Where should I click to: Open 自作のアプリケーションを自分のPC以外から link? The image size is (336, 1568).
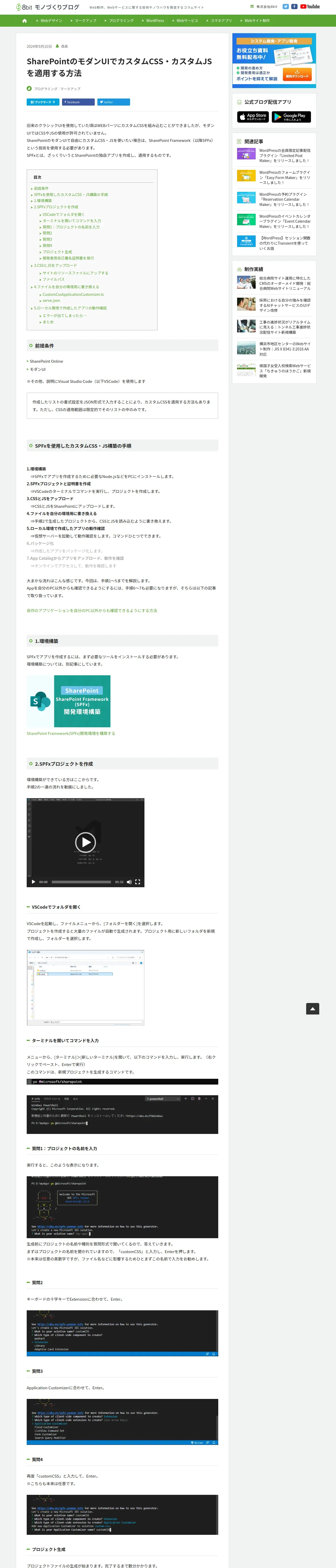click(92, 610)
